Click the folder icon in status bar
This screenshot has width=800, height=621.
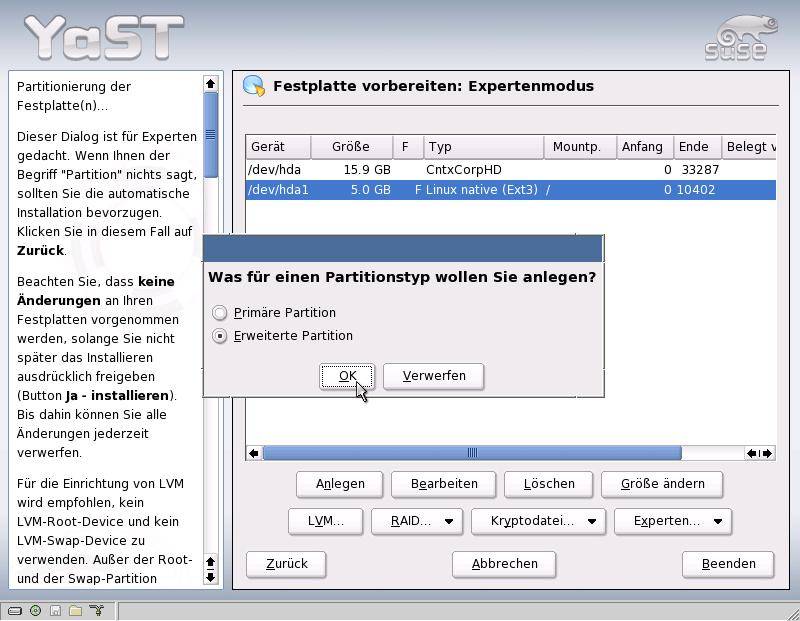(x=75, y=611)
